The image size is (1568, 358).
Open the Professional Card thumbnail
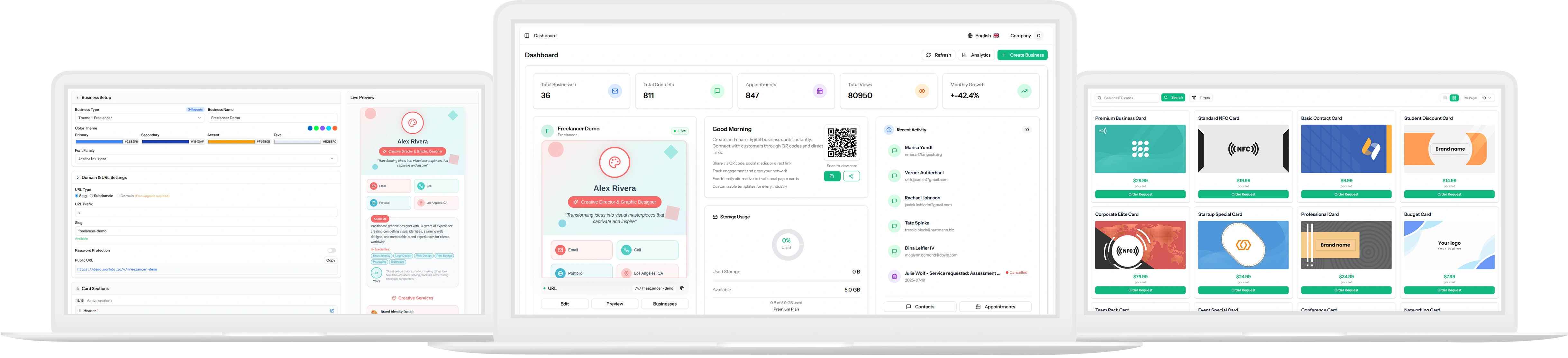click(x=1346, y=245)
